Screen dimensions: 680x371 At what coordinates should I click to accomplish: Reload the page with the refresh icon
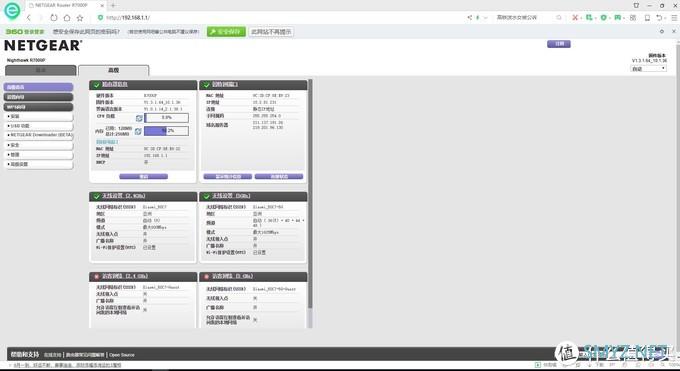pyautogui.click(x=54, y=18)
